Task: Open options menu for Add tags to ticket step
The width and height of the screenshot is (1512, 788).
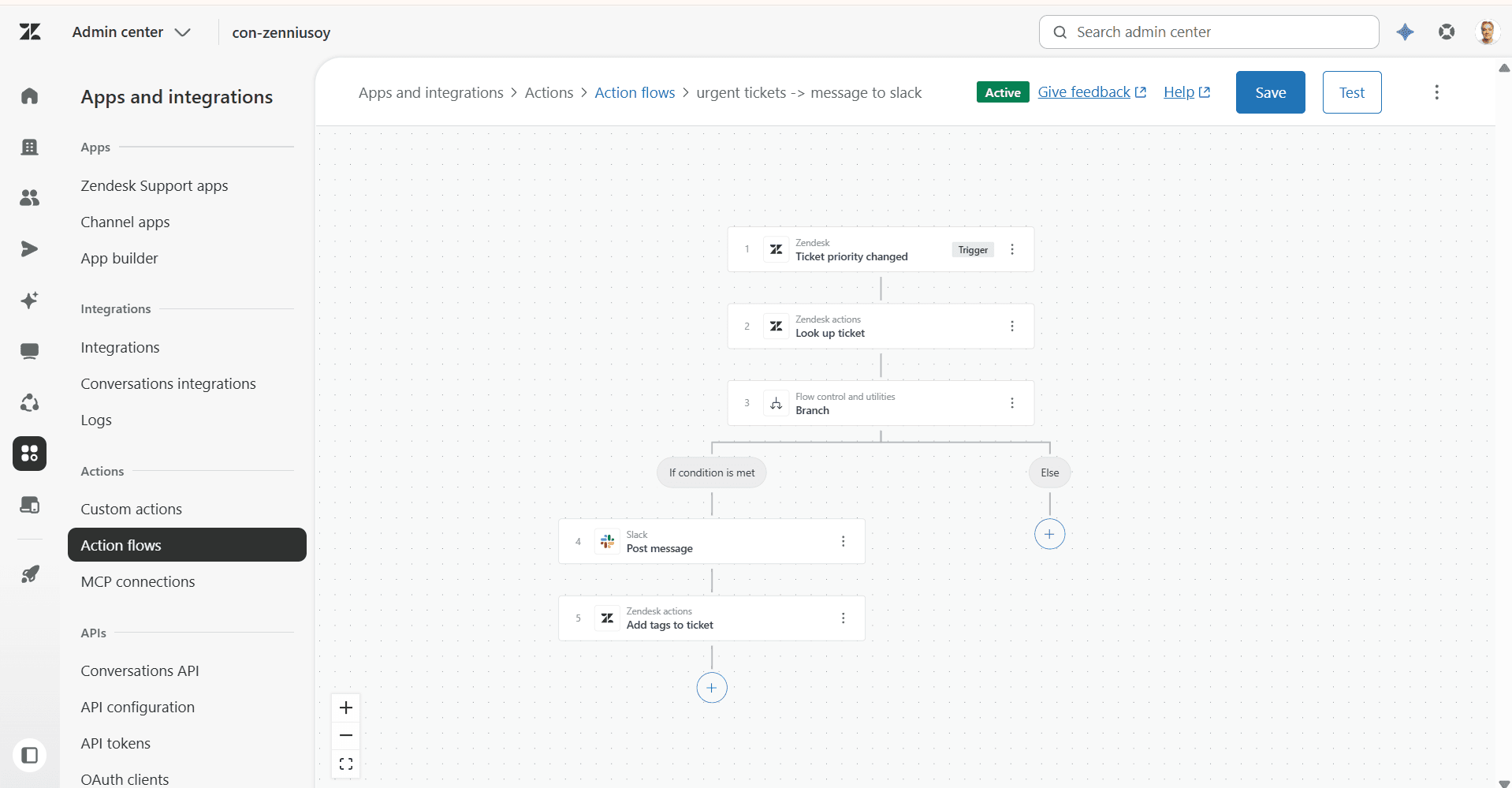Action: 844,618
